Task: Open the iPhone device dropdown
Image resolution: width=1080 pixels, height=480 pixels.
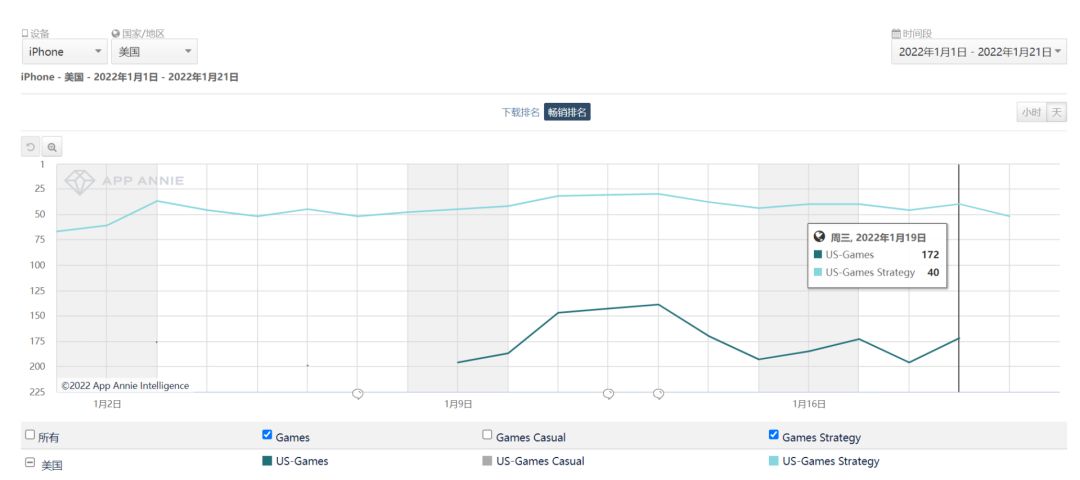Action: pos(64,52)
